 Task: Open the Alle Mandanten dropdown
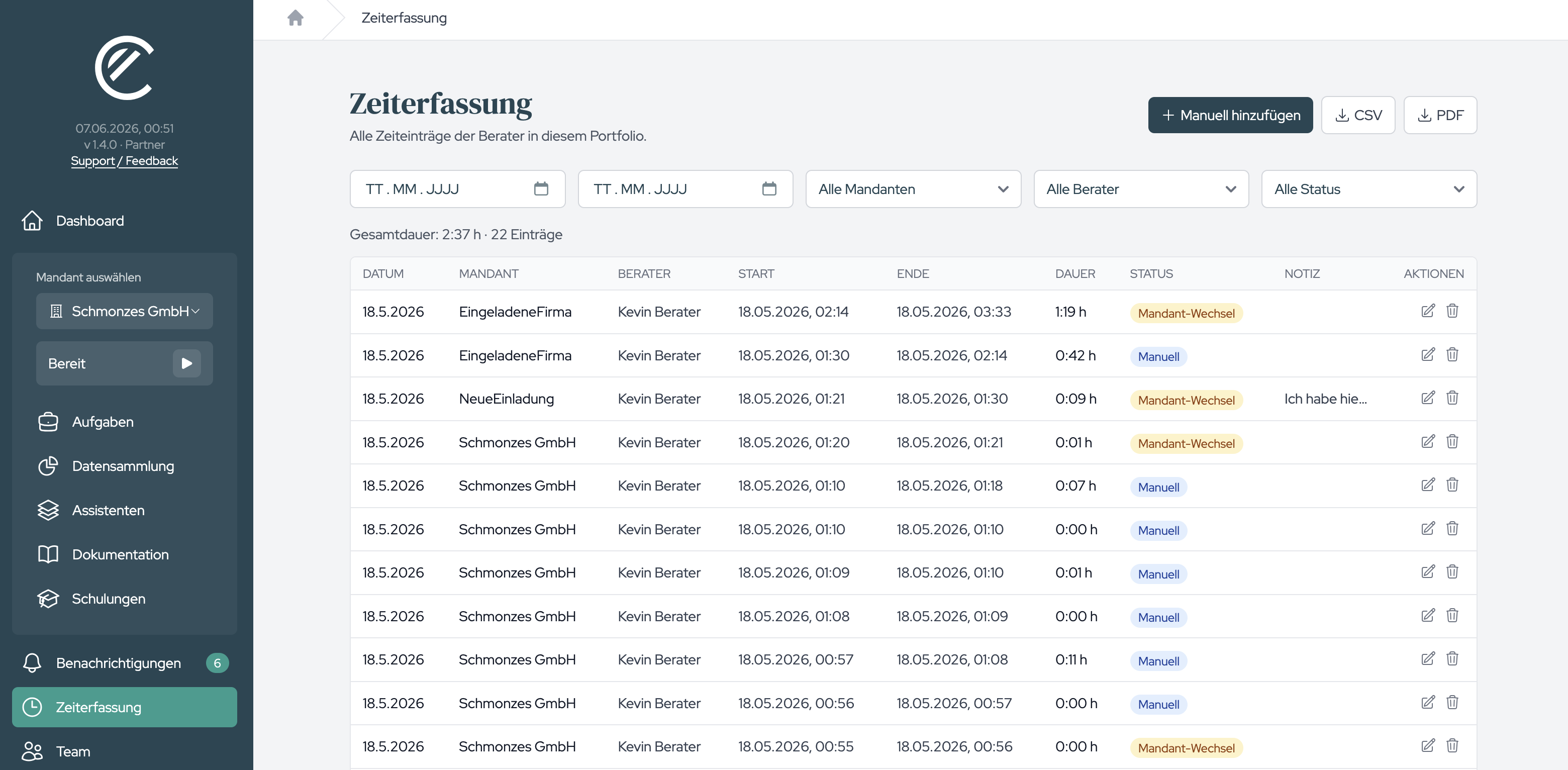(913, 189)
